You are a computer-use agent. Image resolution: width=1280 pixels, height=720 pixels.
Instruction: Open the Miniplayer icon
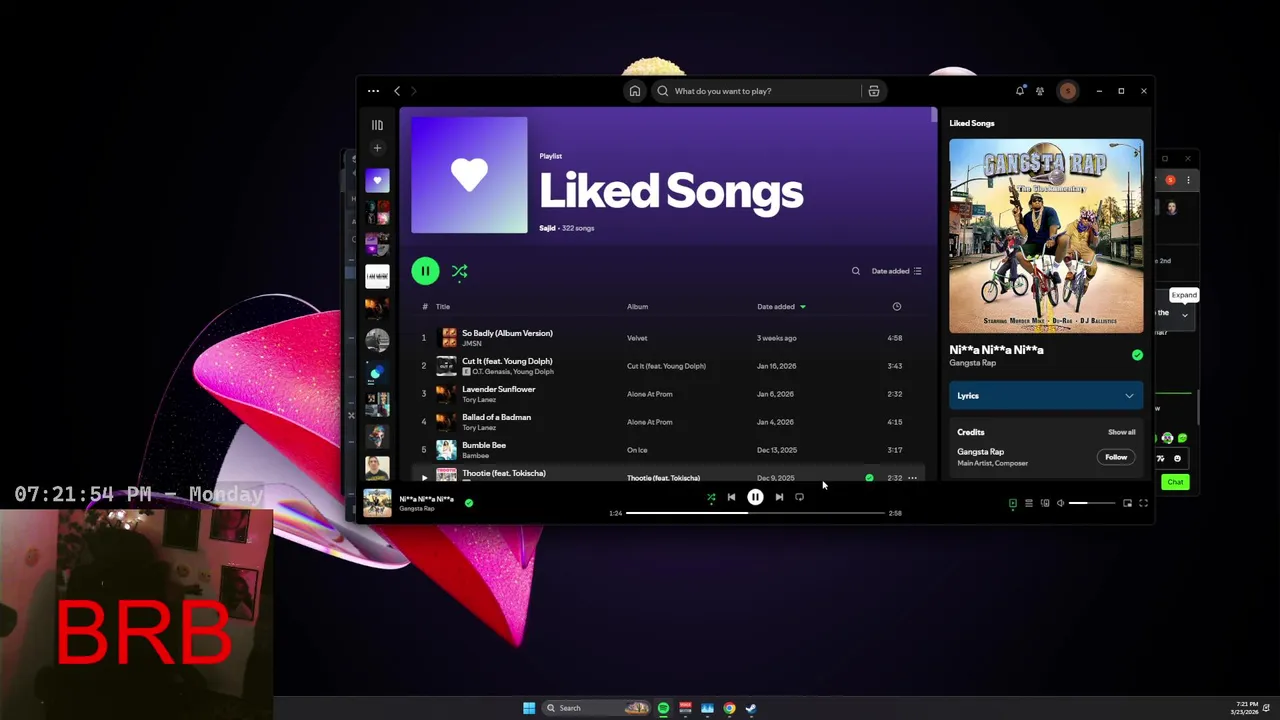(1127, 503)
